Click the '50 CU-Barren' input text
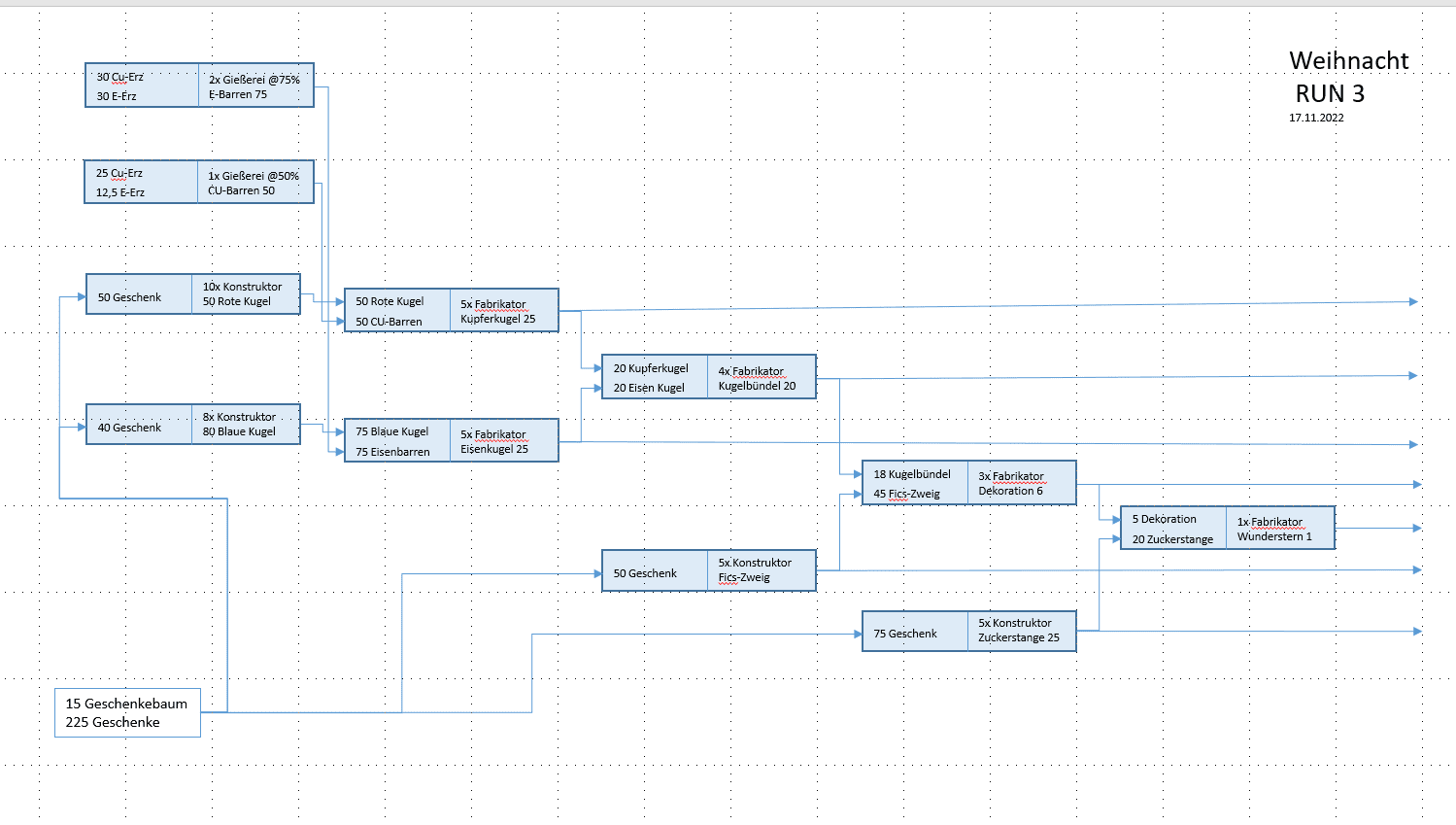 pos(389,322)
